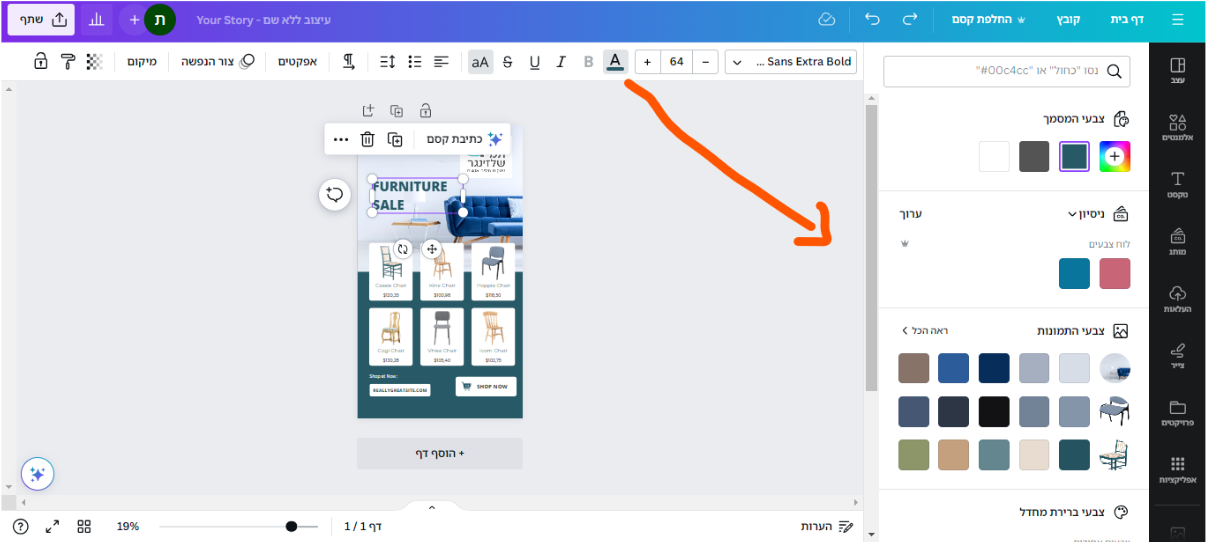Image resolution: width=1207 pixels, height=542 pixels.
Task: Click the text direction paragraph icon
Action: [x=349, y=62]
